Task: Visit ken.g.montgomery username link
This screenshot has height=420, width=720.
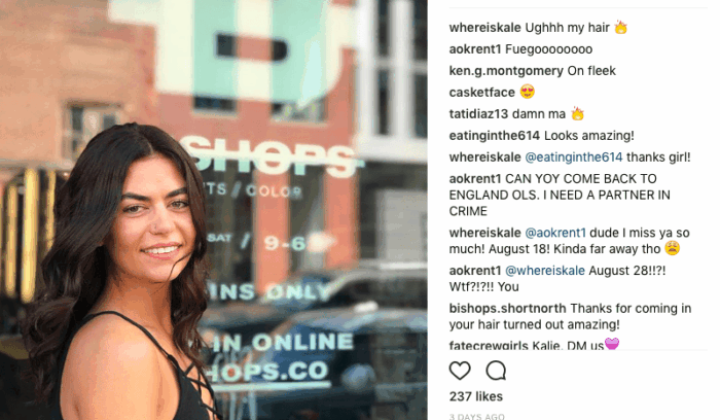Action: (x=506, y=71)
